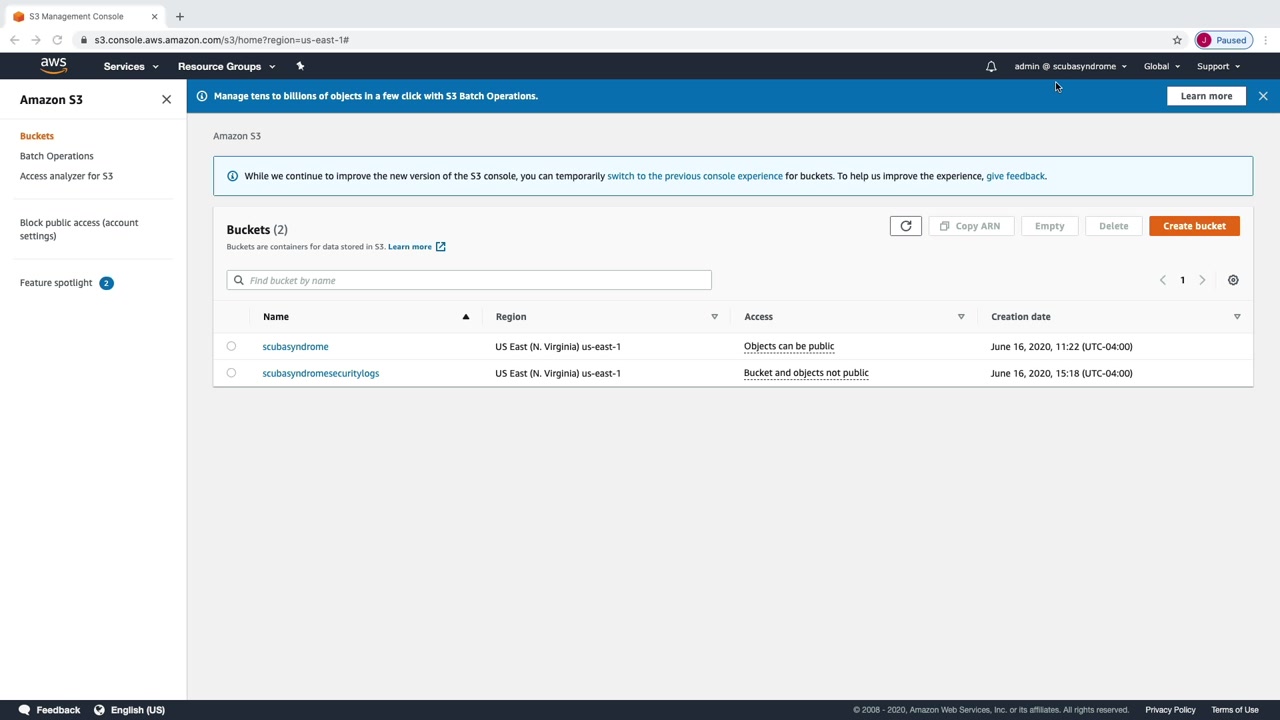
Task: Go to next page of buckets
Action: [x=1202, y=280]
